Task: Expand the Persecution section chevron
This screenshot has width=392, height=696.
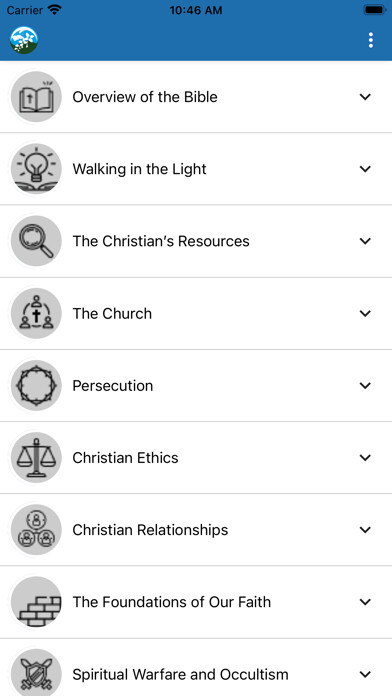Action: click(x=365, y=385)
